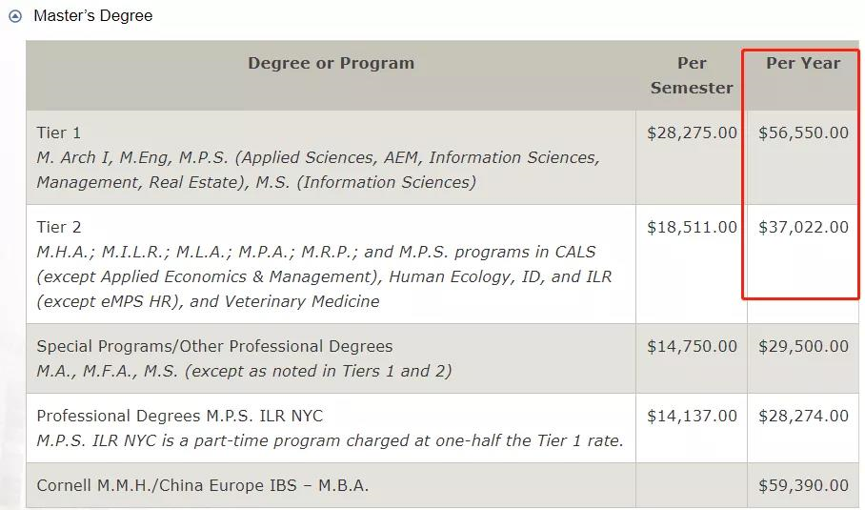
Task: Click Tier 2 per-semester amount $18,511.00
Action: (x=692, y=227)
